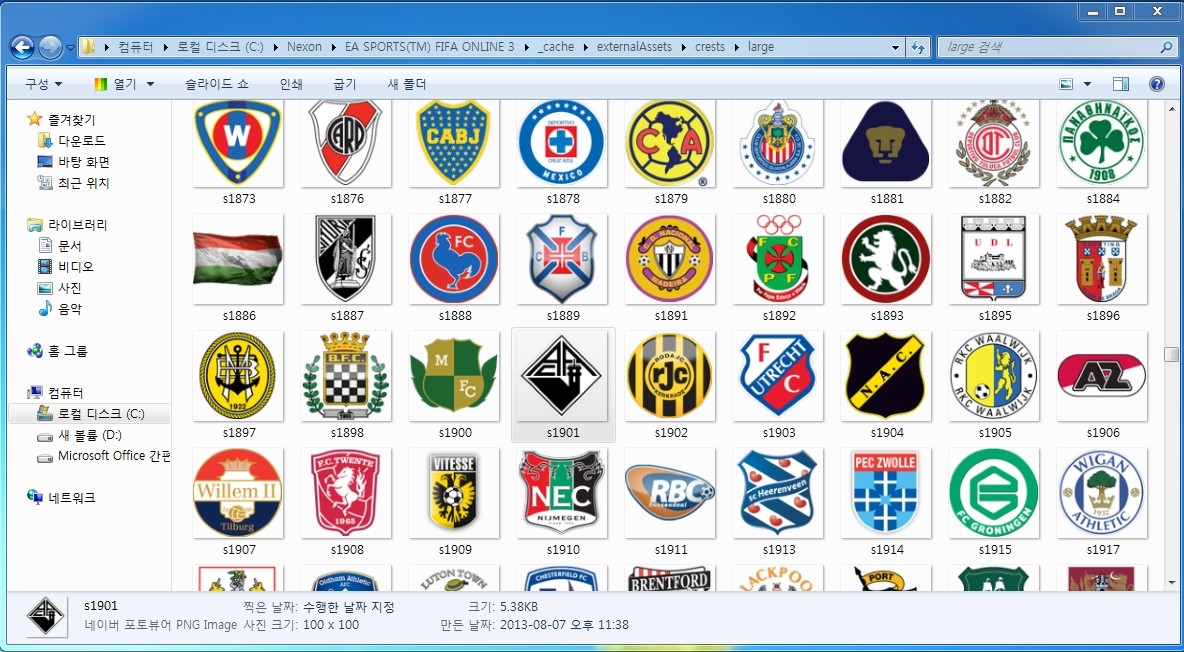The height and width of the screenshot is (652, 1184).
Task: Open the 구성 menu
Action: coord(44,84)
